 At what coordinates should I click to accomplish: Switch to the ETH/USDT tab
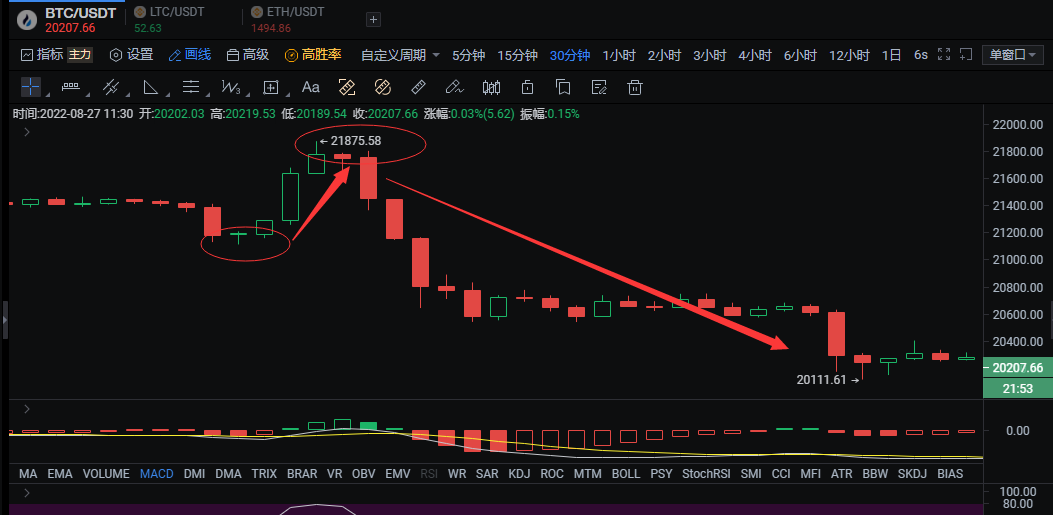[287, 19]
